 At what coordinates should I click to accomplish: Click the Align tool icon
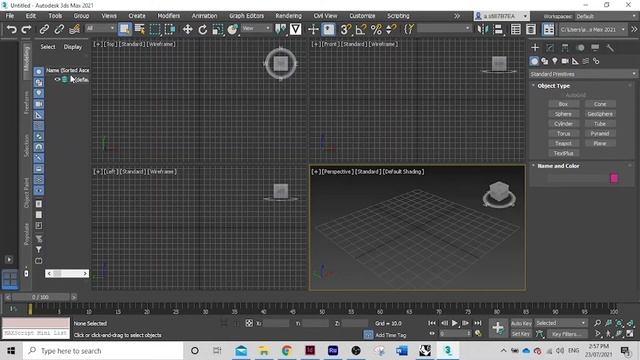tap(498, 29)
